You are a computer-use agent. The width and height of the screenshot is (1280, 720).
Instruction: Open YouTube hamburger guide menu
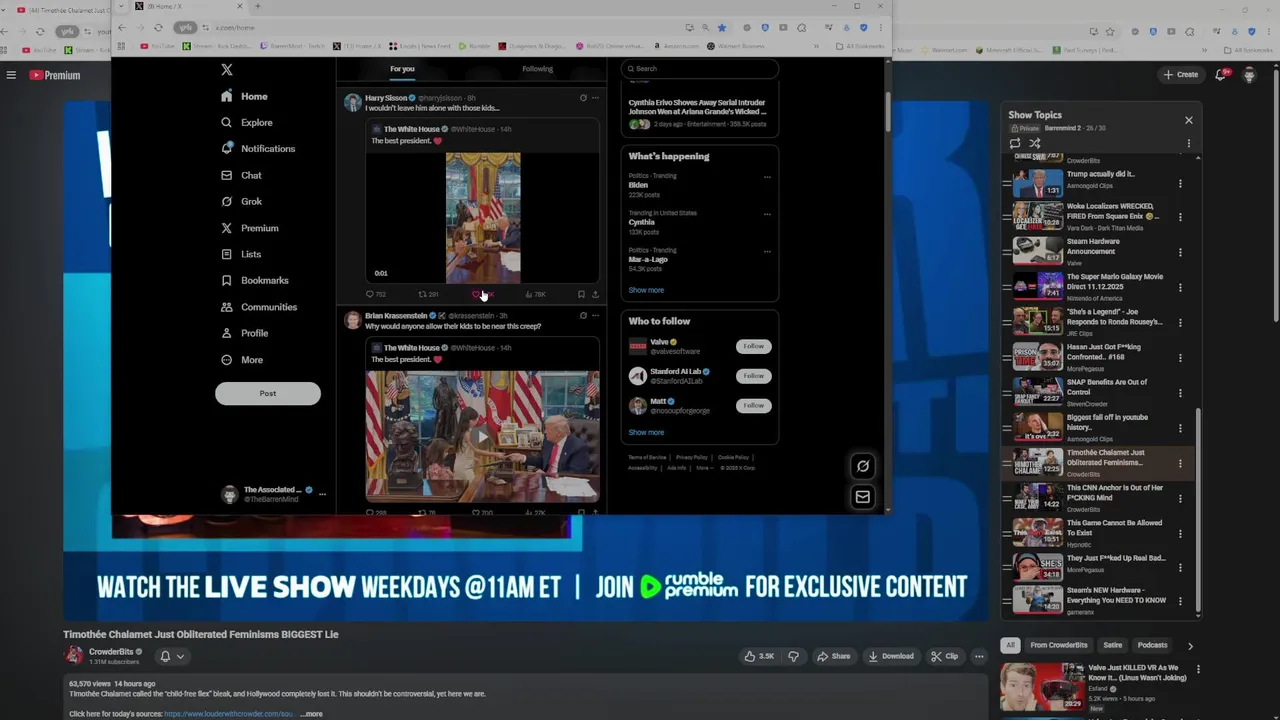11,75
